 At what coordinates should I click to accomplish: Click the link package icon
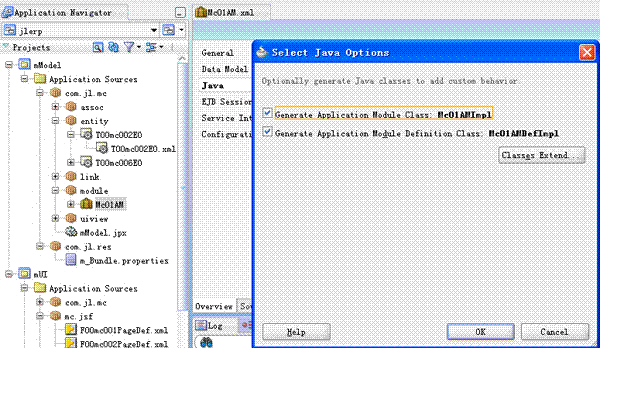[x=71, y=176]
